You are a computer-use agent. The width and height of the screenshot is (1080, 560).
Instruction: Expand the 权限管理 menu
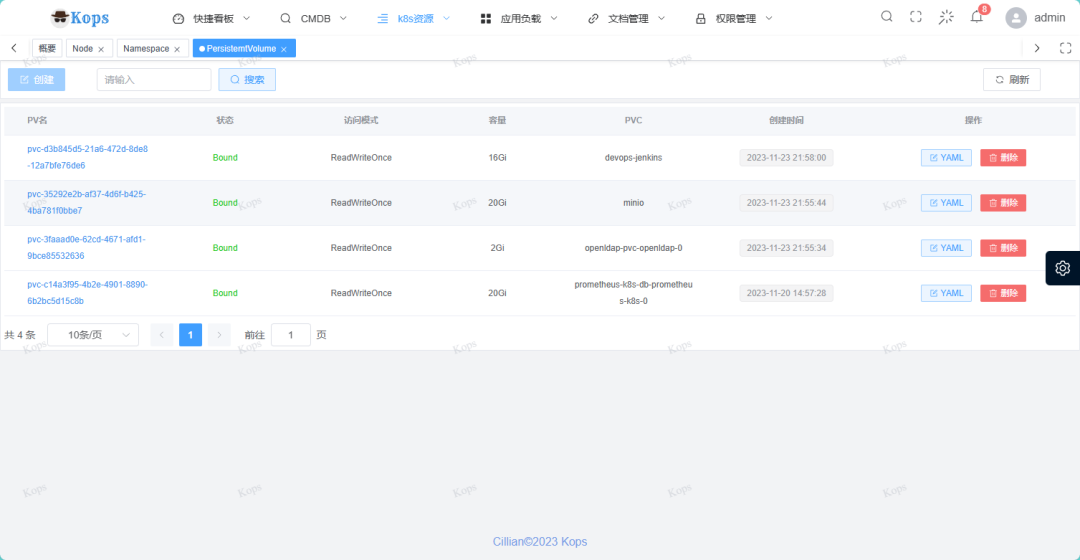click(734, 19)
